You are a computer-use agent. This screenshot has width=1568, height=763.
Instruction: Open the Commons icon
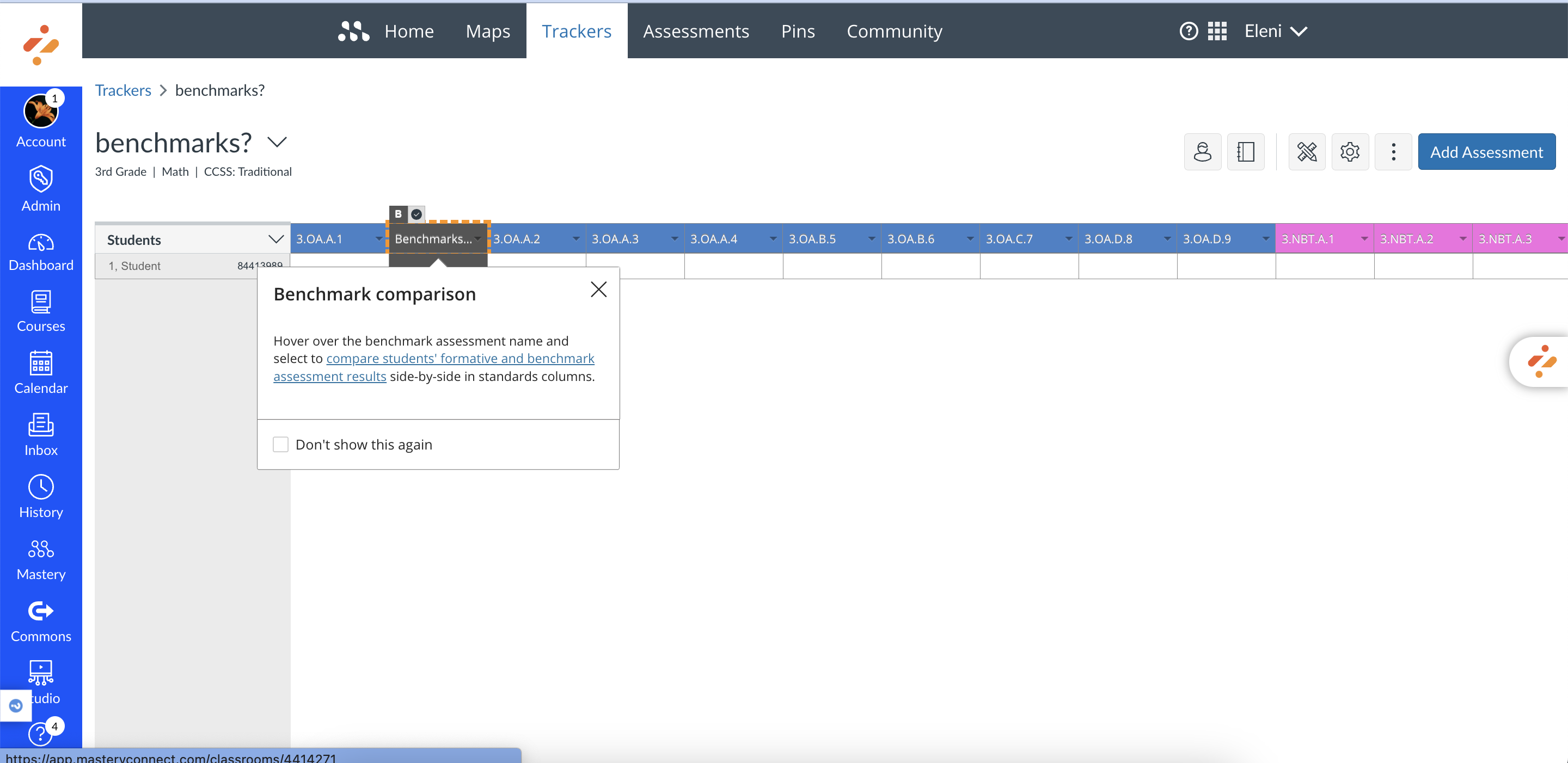click(41, 610)
